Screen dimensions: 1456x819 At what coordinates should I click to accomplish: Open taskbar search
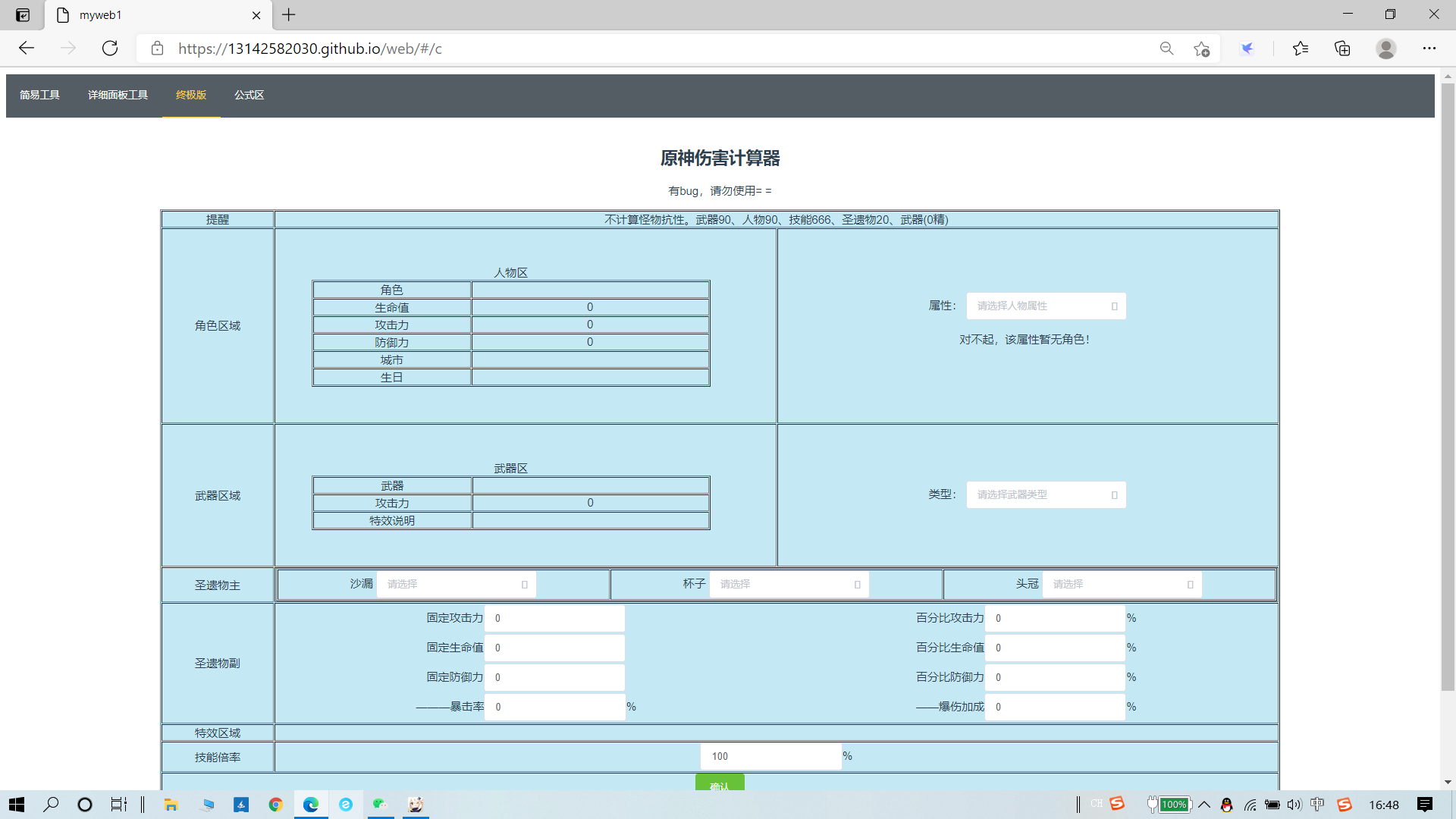(x=51, y=805)
